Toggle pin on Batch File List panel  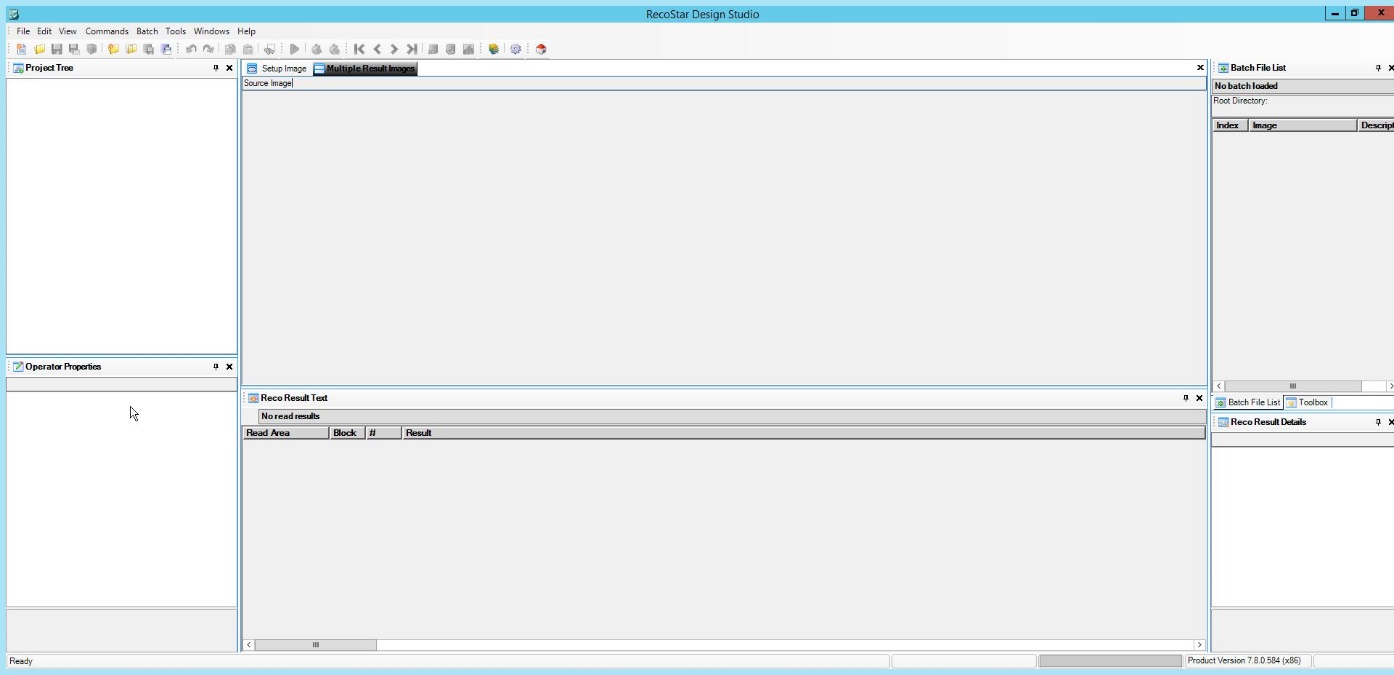pyautogui.click(x=1378, y=68)
